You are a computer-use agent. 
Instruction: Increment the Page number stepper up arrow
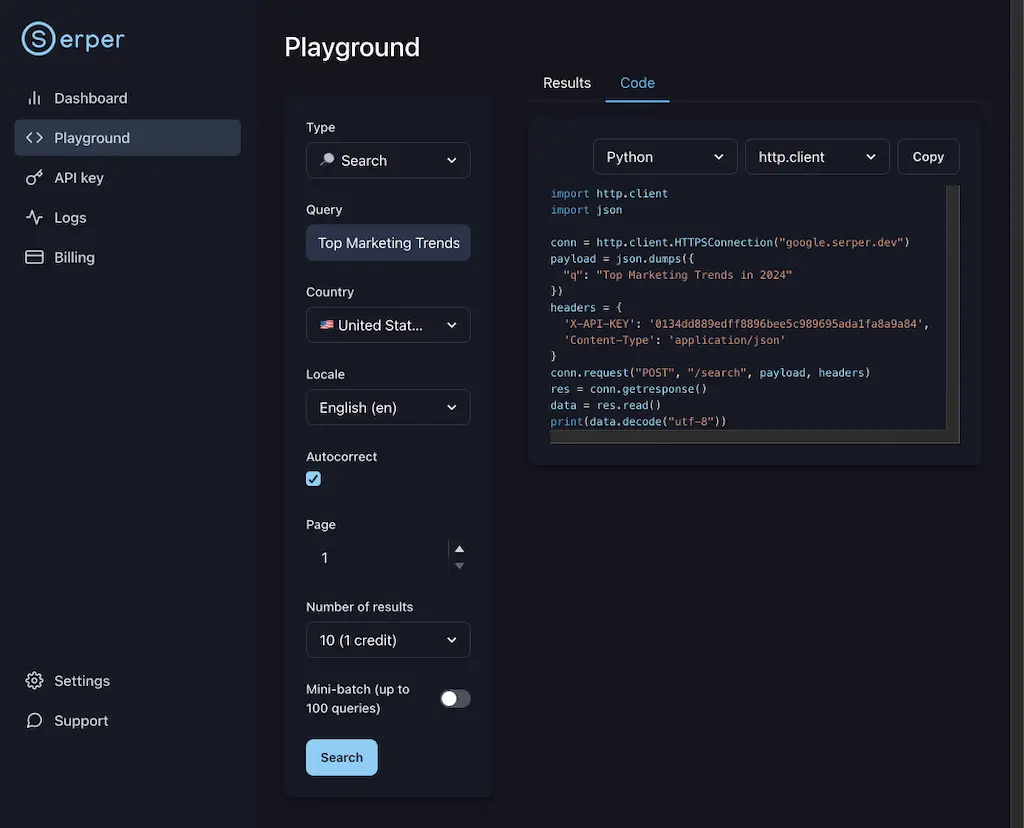click(x=459, y=549)
